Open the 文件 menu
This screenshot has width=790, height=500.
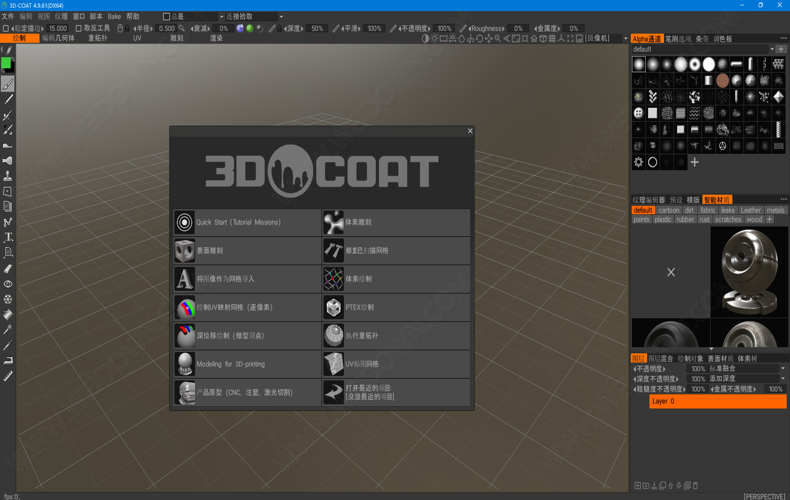8,17
